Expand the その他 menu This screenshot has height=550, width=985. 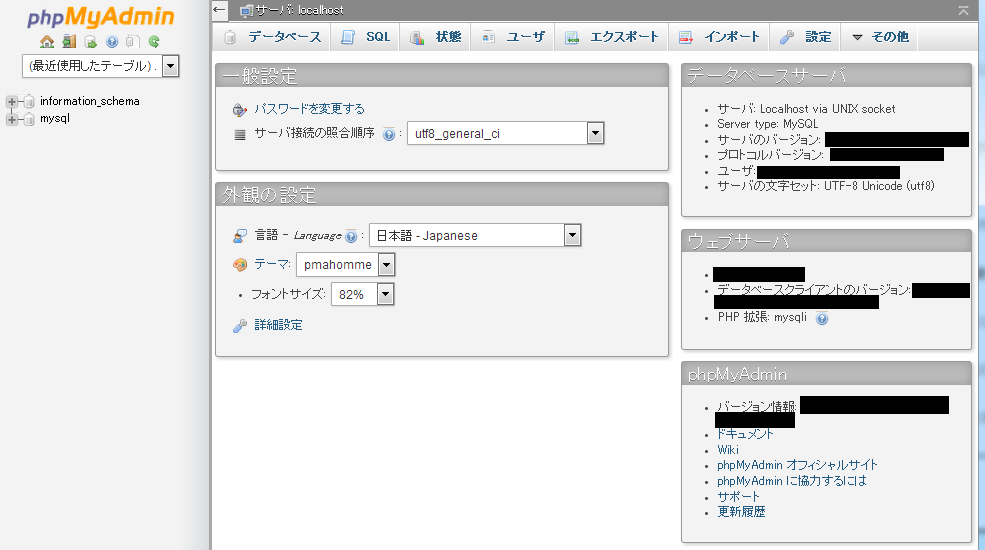point(879,37)
